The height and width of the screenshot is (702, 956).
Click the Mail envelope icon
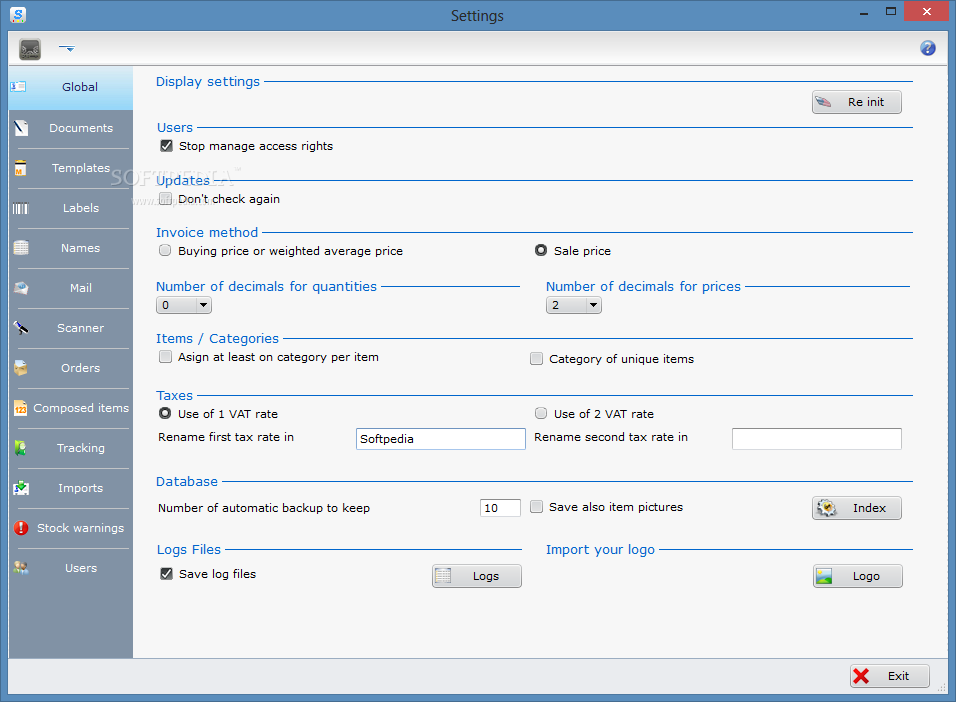point(21,288)
